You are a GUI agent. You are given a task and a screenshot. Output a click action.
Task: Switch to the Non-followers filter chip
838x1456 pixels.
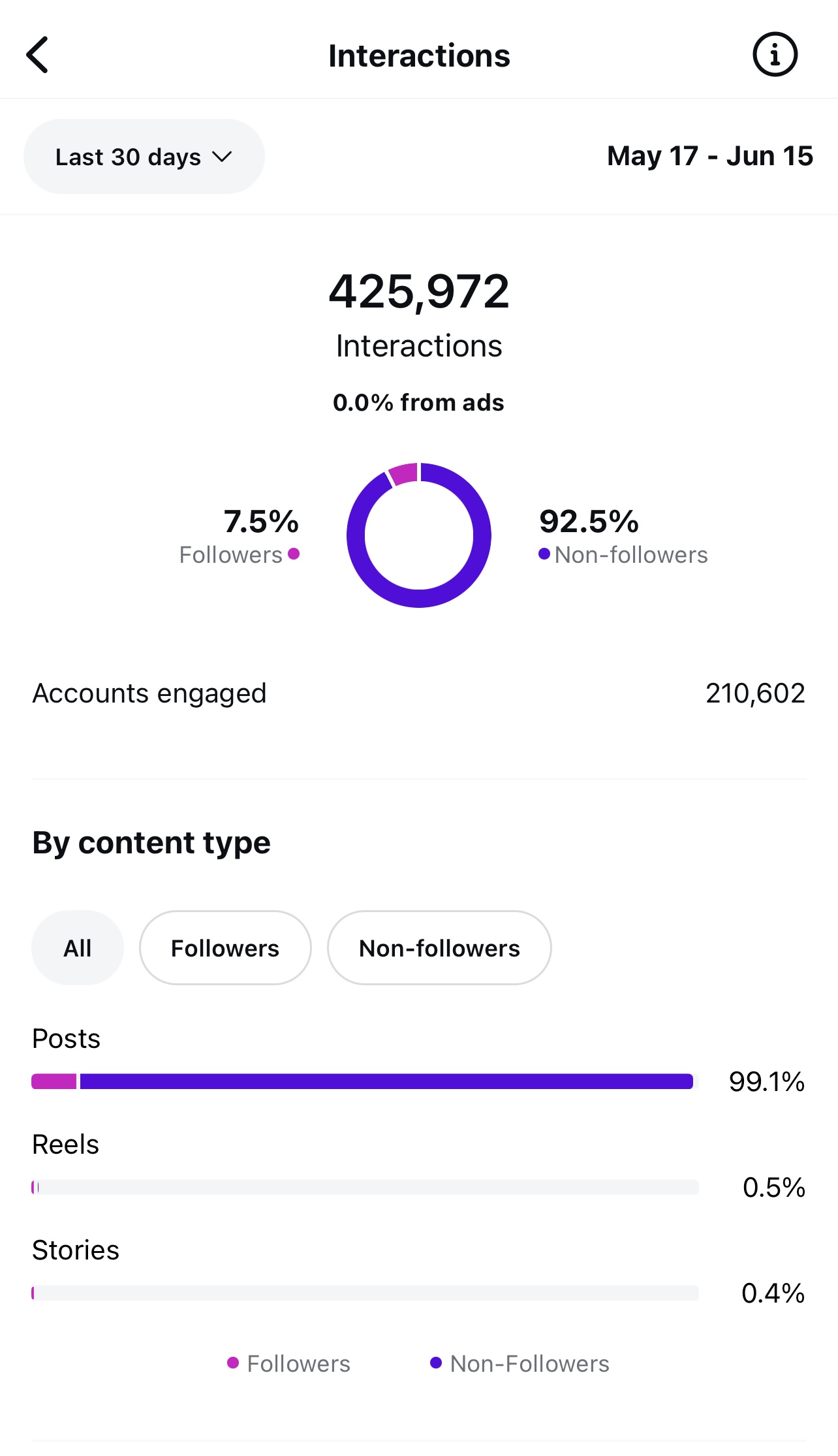(x=439, y=948)
